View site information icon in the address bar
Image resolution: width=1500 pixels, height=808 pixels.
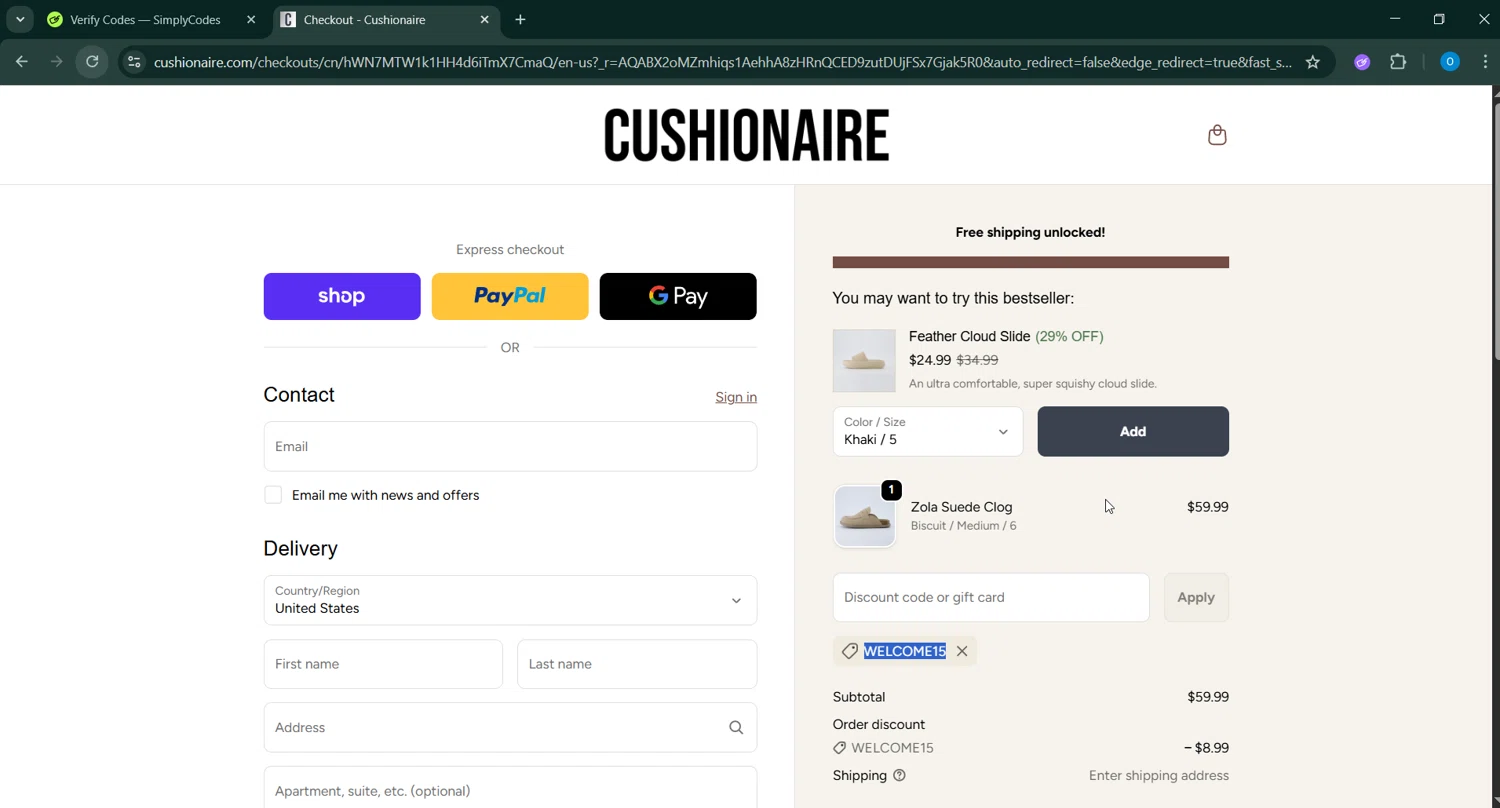(x=134, y=62)
